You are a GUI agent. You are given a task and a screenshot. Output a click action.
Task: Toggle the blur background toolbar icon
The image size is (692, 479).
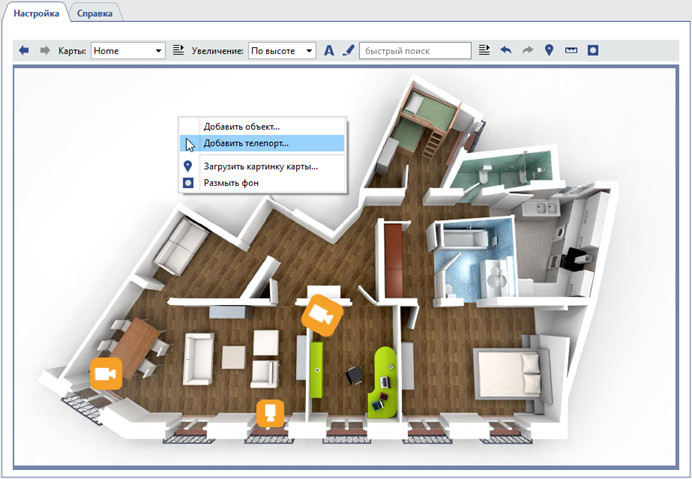(593, 50)
